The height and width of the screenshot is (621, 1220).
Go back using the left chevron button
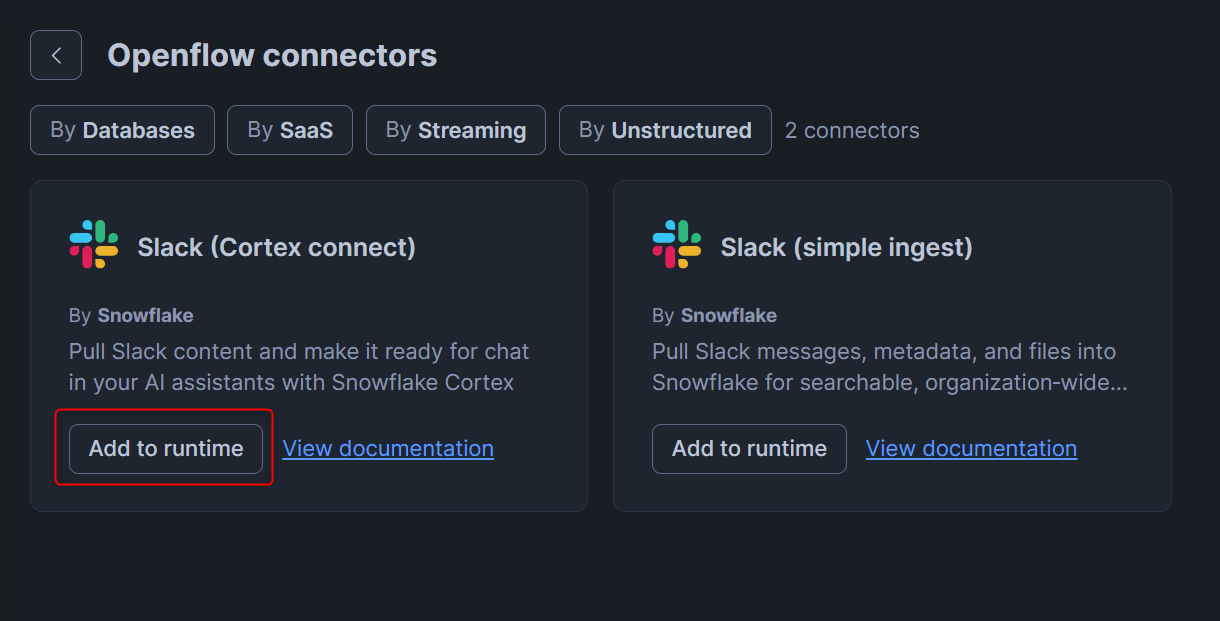pyautogui.click(x=56, y=55)
